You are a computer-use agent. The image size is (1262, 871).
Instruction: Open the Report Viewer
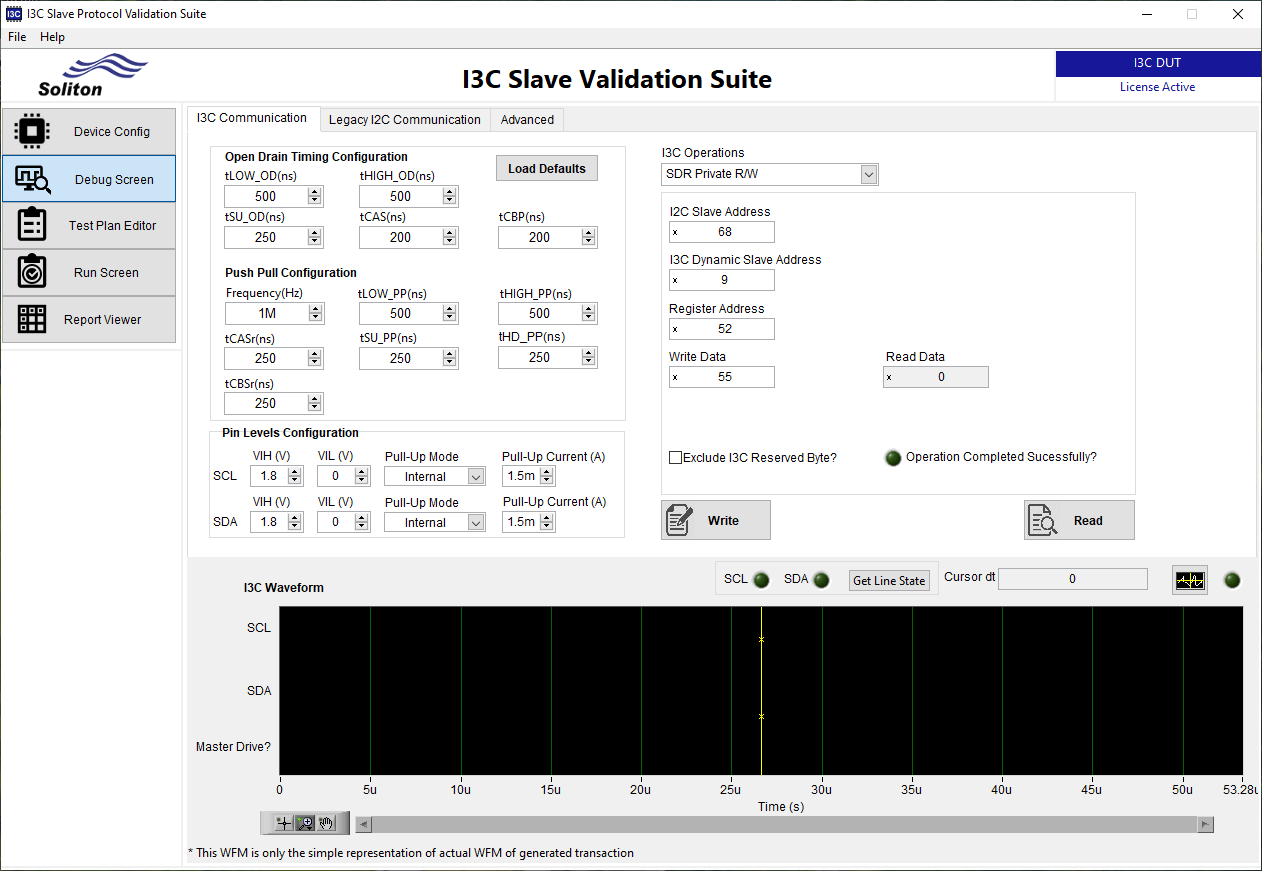coord(88,319)
